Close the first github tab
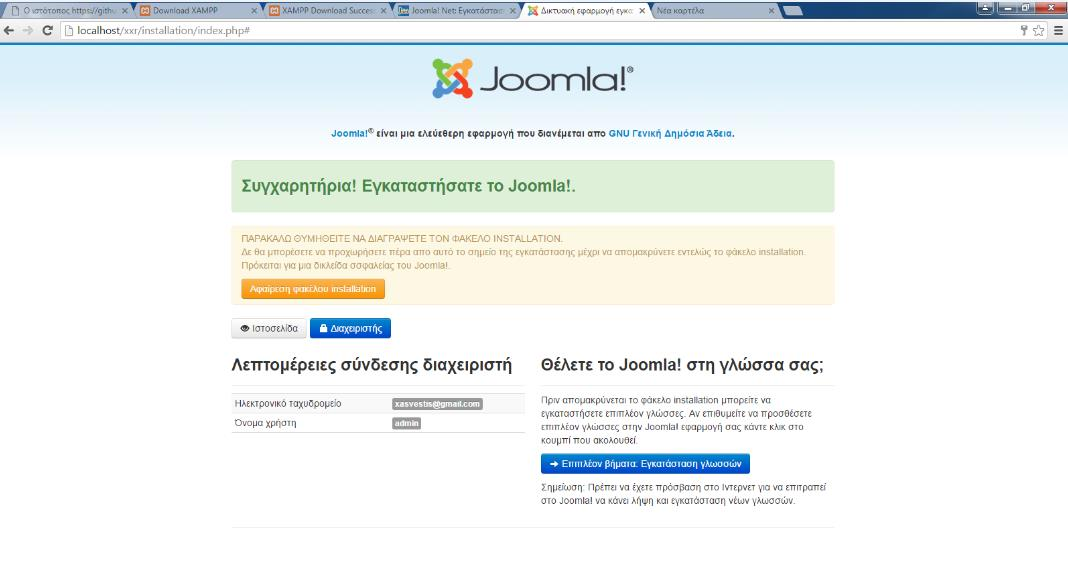The image size is (1068, 566). [x=125, y=11]
